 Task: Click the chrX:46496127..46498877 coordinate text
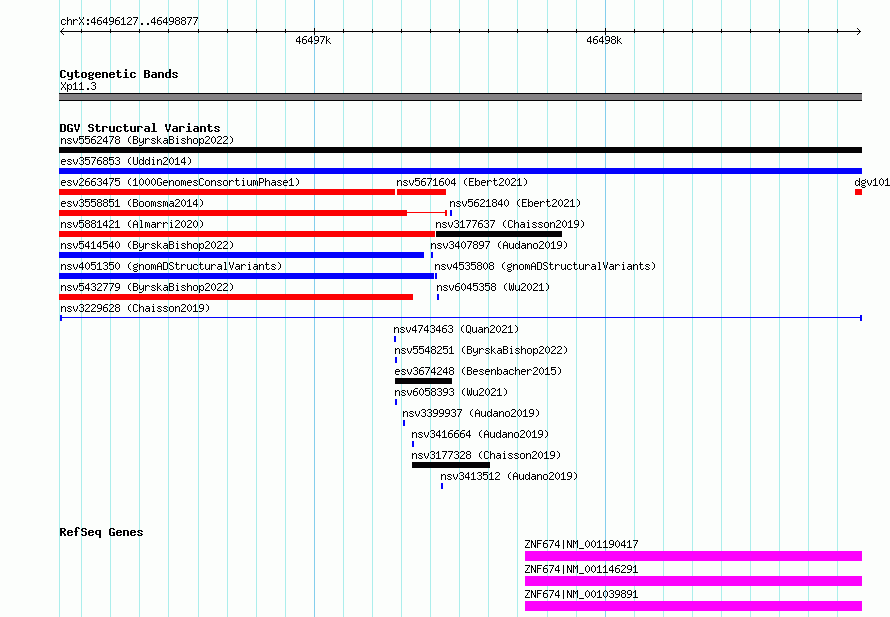tap(129, 21)
